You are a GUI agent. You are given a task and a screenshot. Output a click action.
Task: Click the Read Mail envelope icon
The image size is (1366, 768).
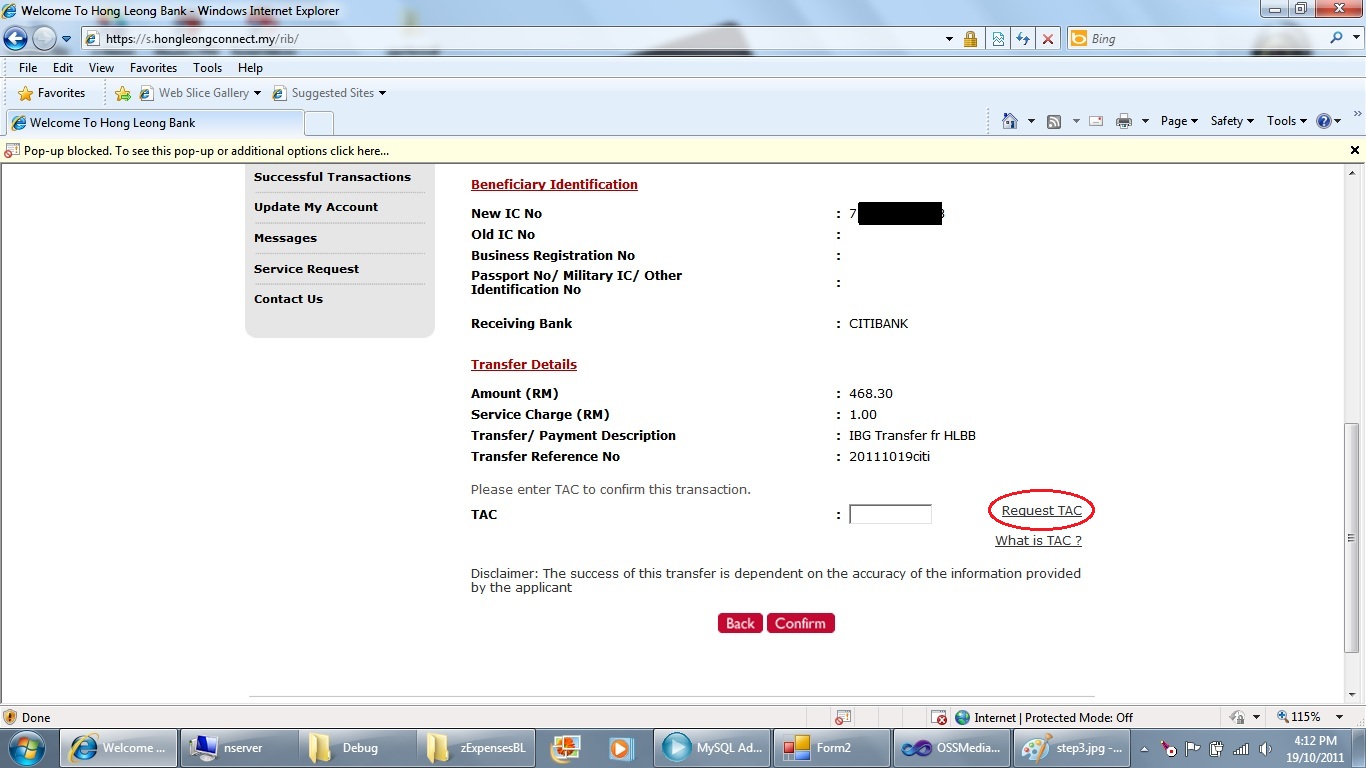1096,121
